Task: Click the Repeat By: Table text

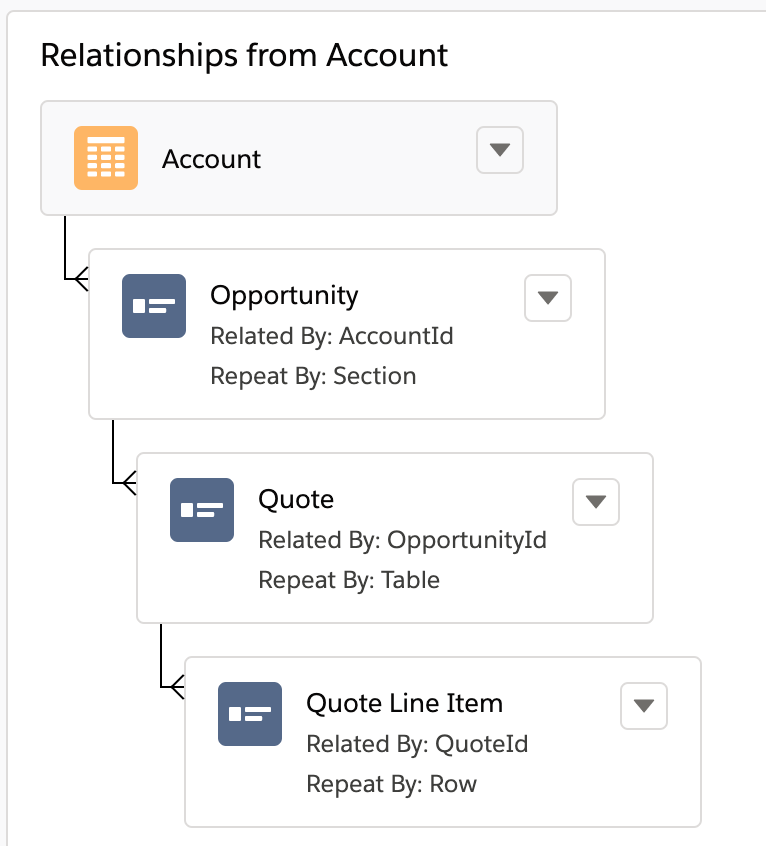Action: [349, 580]
